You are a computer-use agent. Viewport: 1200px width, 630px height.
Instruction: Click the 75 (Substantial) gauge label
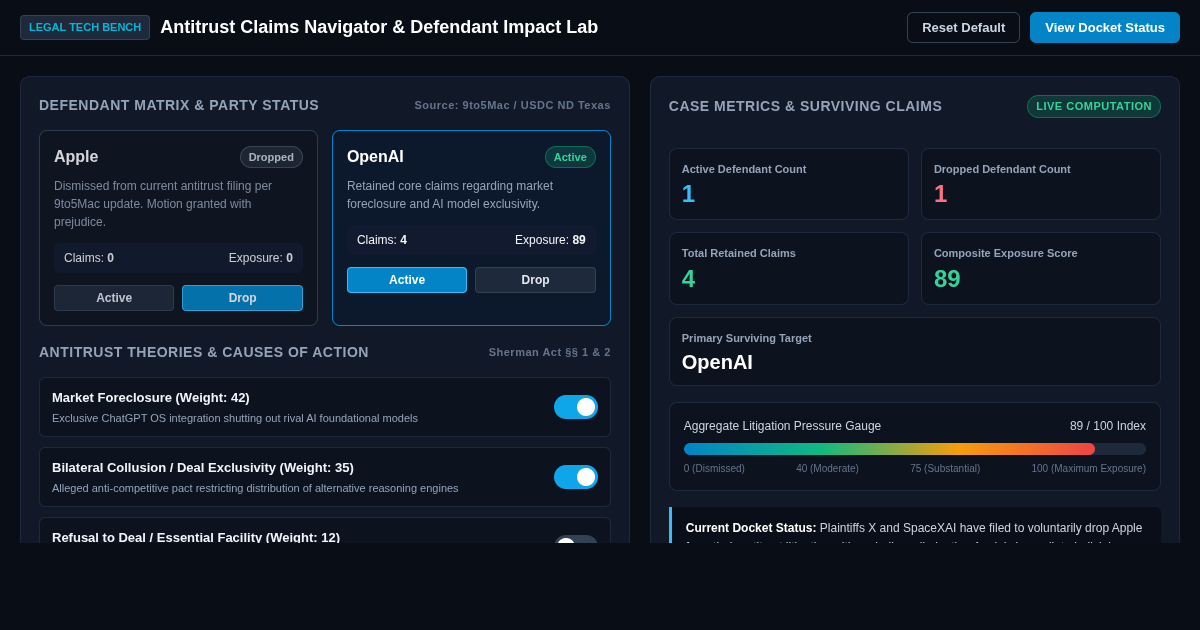pos(945,469)
